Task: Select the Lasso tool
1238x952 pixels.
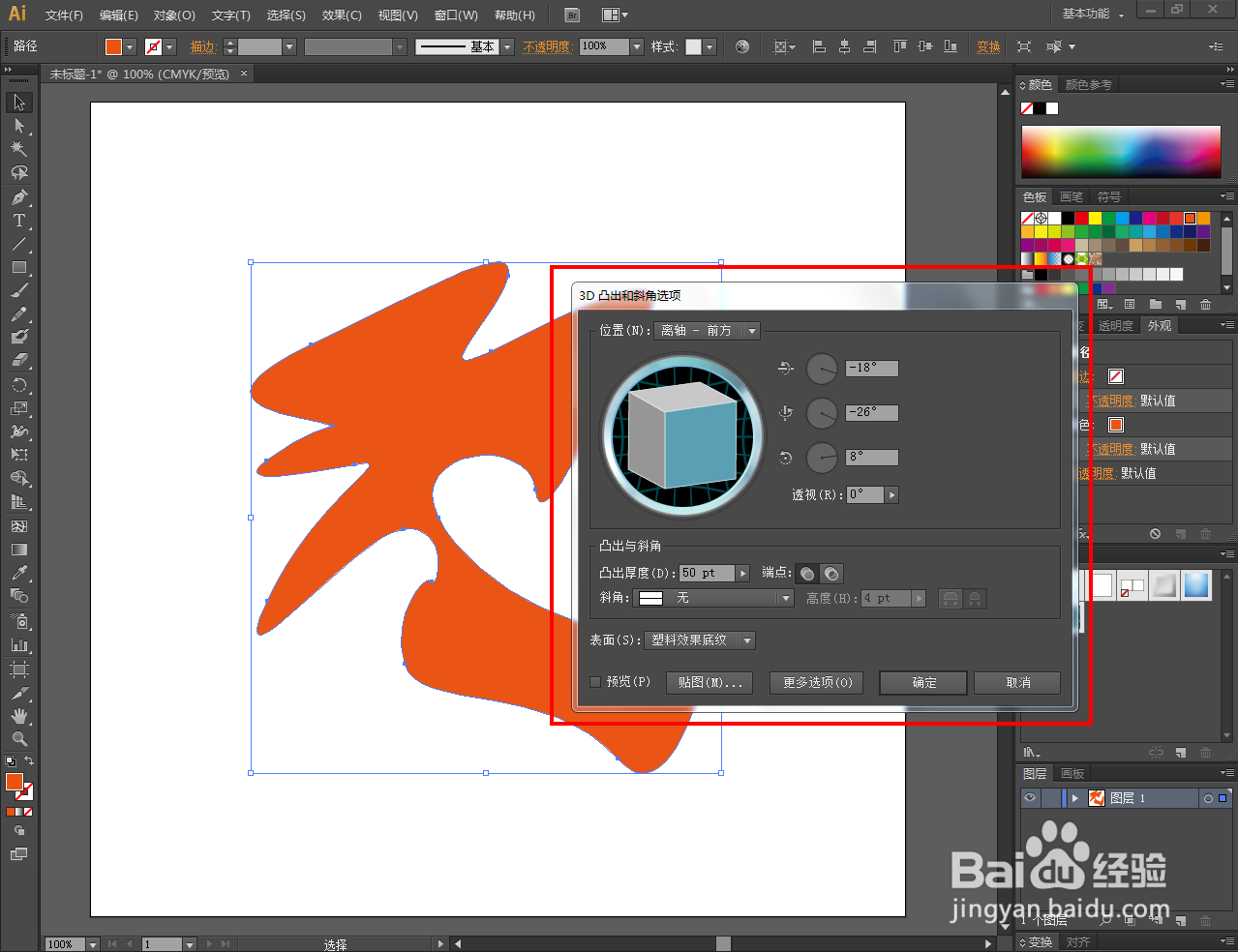Action: 19,172
